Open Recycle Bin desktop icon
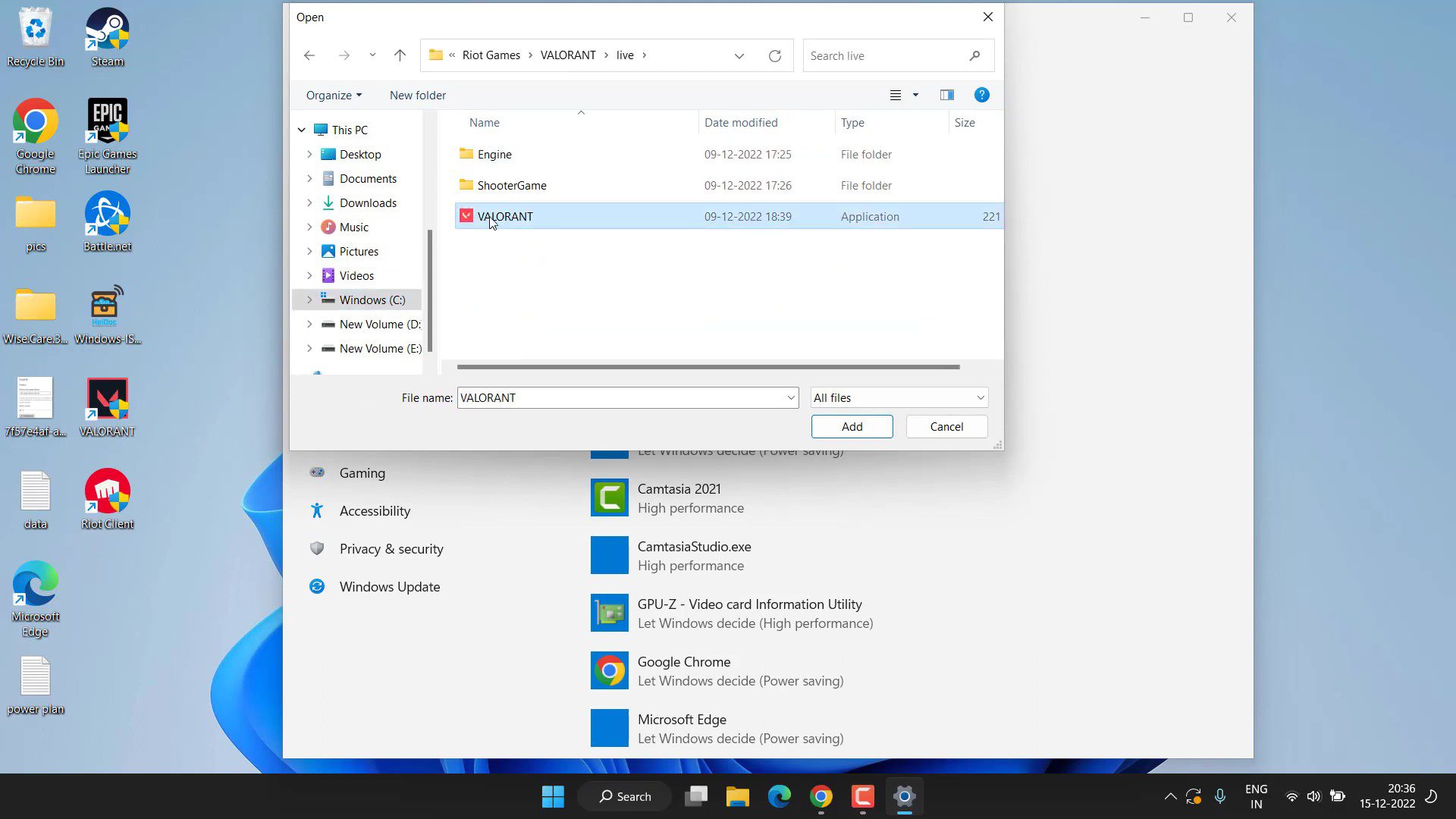Viewport: 1456px width, 819px height. coord(35,37)
